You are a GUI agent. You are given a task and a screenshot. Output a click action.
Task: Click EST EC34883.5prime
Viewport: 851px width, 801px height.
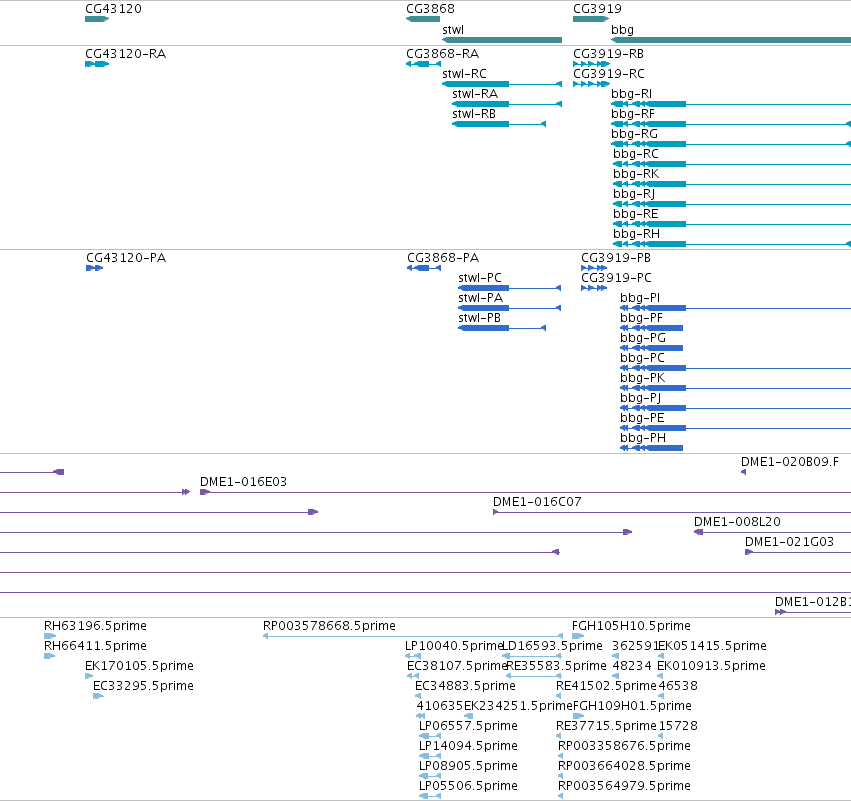[x=465, y=686]
